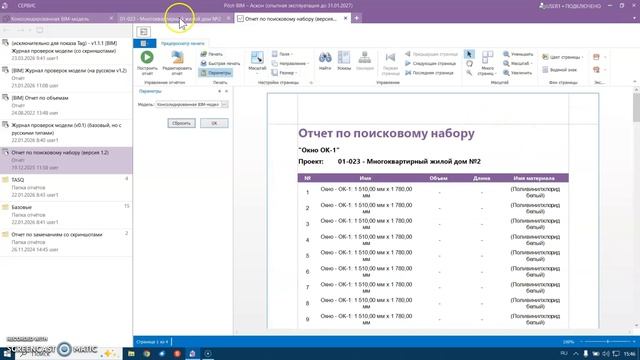Open page setup dialog launcher
Screen dimensions: 640x360
[311, 83]
